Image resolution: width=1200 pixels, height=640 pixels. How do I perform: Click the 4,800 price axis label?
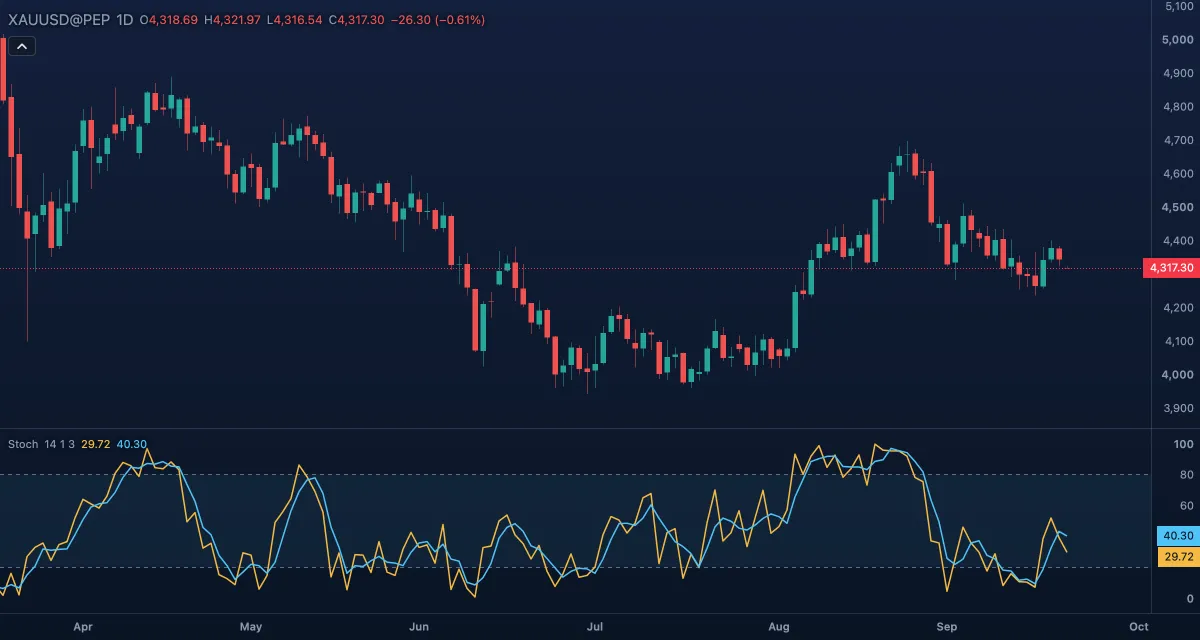1179,107
